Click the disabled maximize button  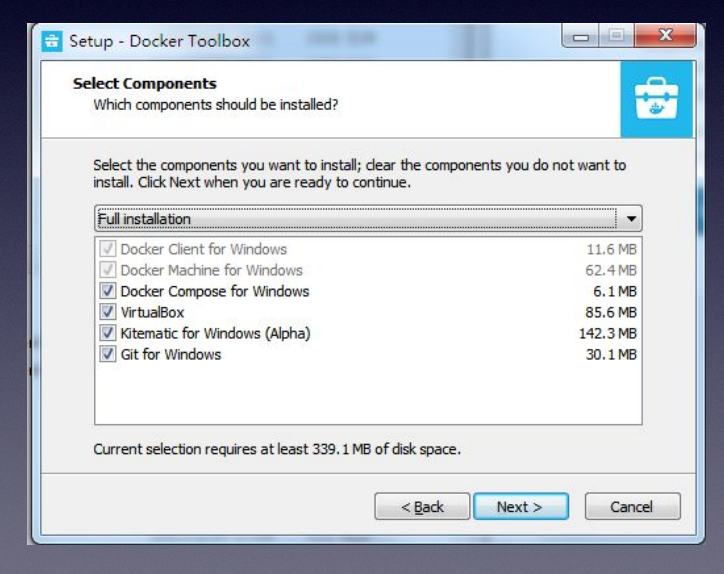click(616, 36)
